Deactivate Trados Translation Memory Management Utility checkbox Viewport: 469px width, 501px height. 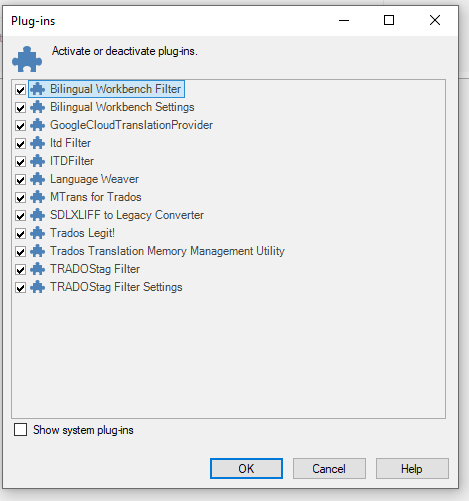20,252
